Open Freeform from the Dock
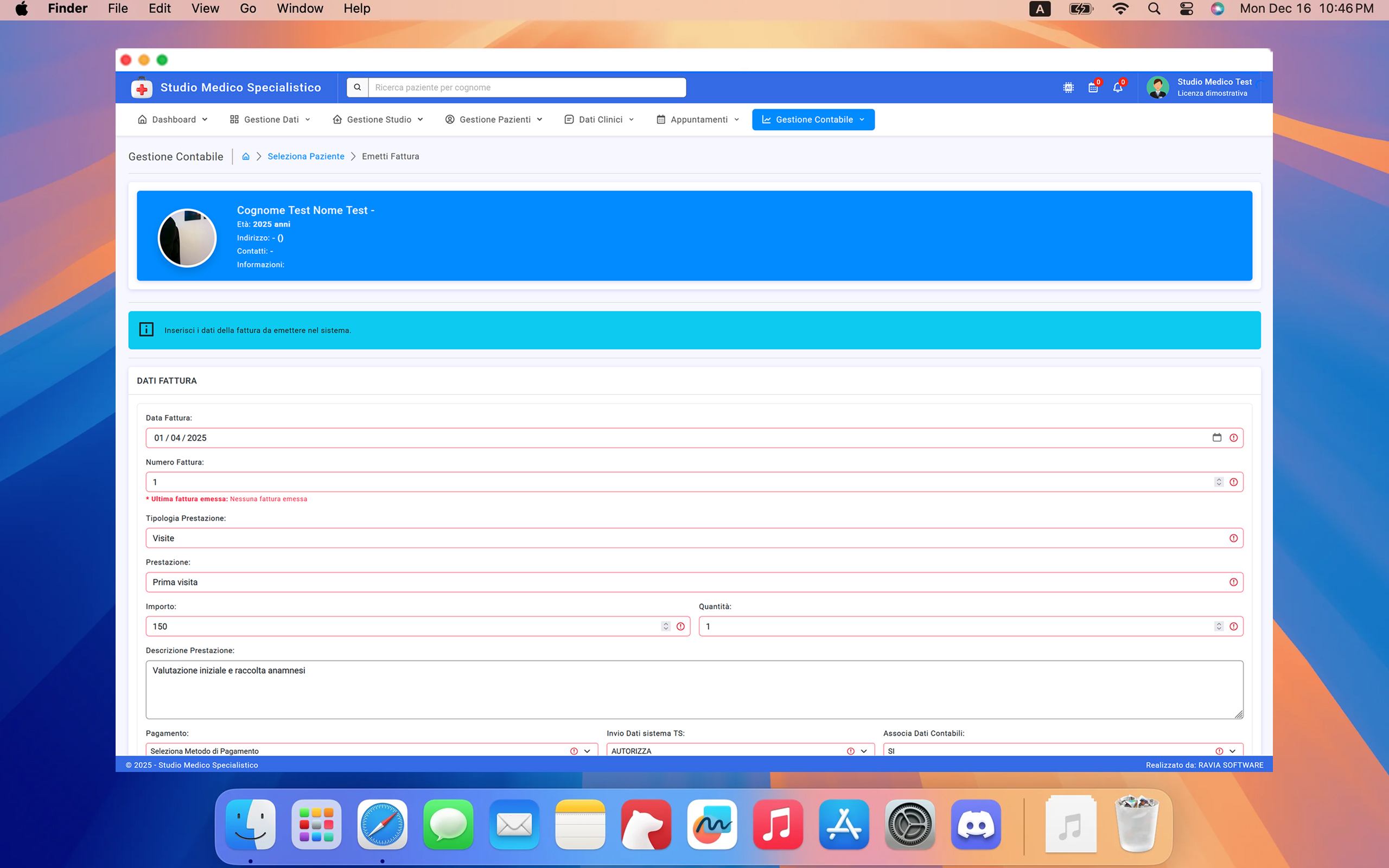Image resolution: width=1389 pixels, height=868 pixels. pos(712,825)
